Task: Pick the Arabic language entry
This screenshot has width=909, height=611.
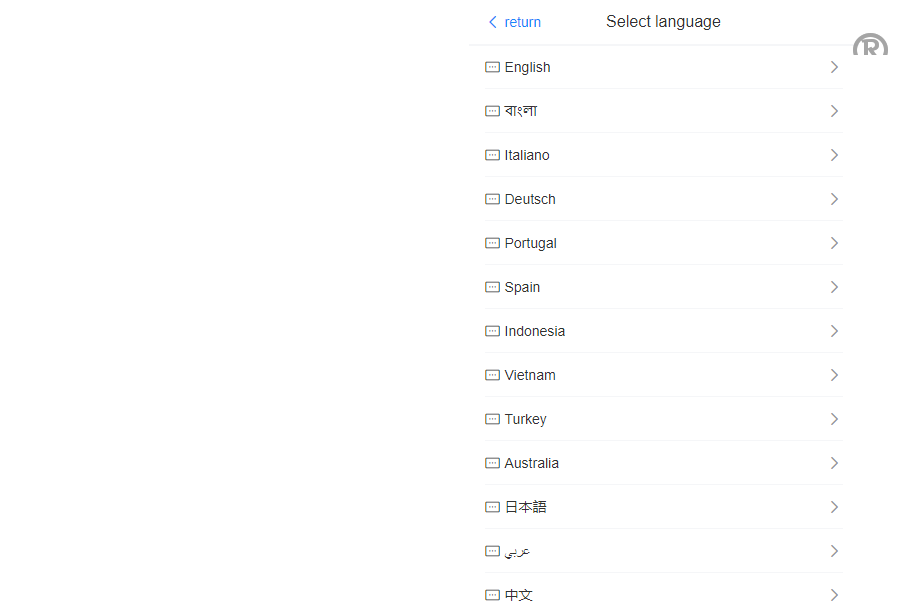Action: (x=517, y=551)
